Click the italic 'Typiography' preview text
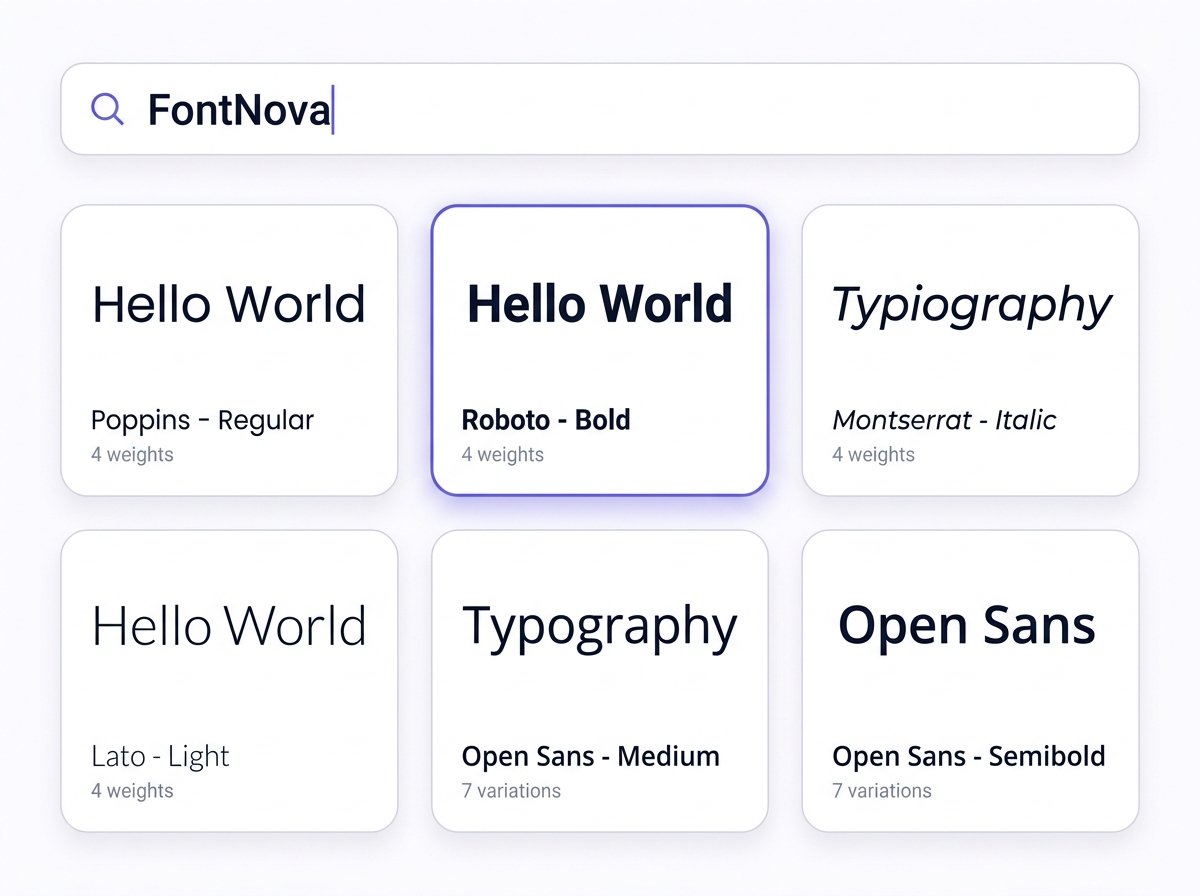The width and height of the screenshot is (1200, 896). click(x=971, y=308)
